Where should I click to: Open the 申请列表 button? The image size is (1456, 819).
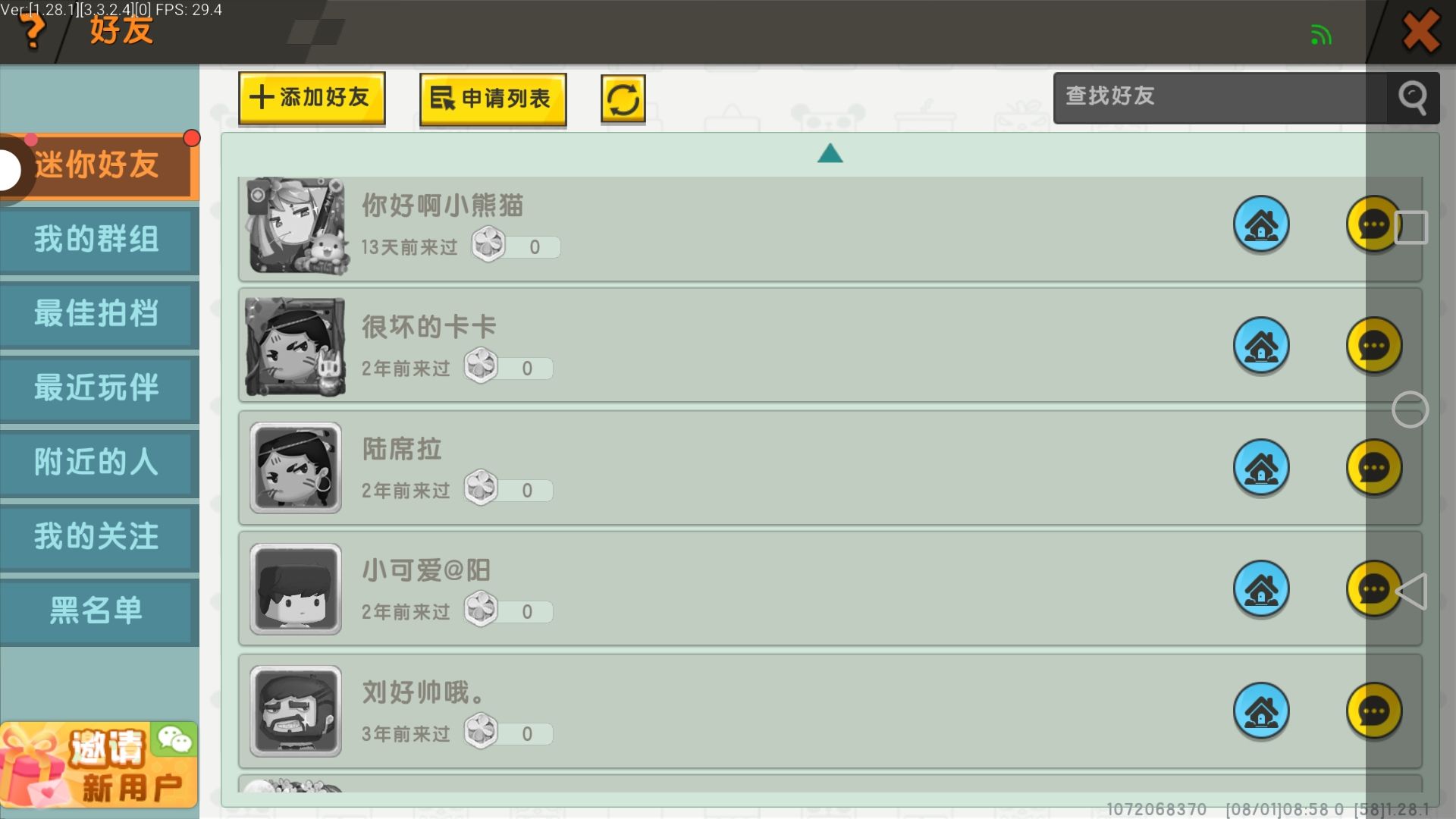[493, 99]
